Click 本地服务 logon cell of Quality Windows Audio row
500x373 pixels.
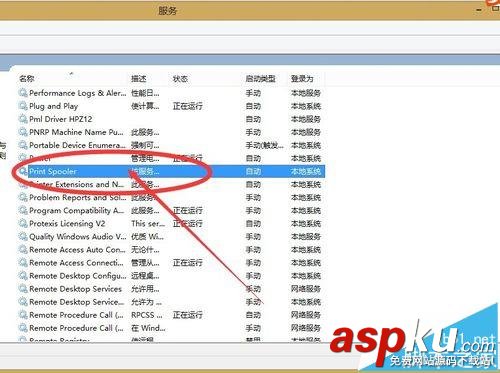pyautogui.click(x=306, y=236)
